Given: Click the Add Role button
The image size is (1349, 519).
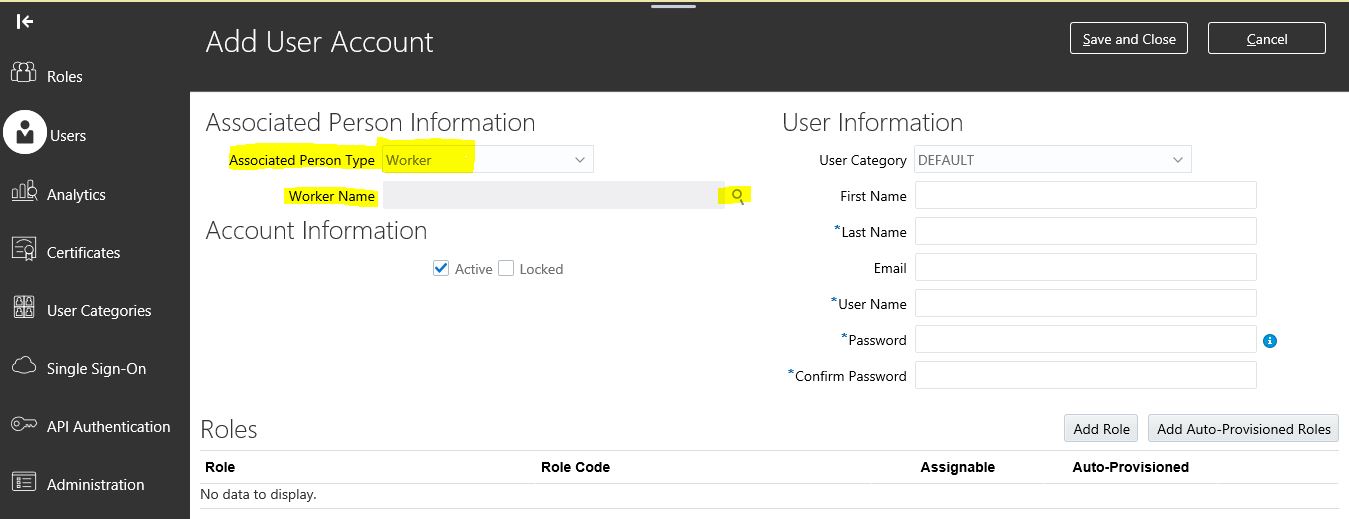Looking at the screenshot, I should [1101, 428].
